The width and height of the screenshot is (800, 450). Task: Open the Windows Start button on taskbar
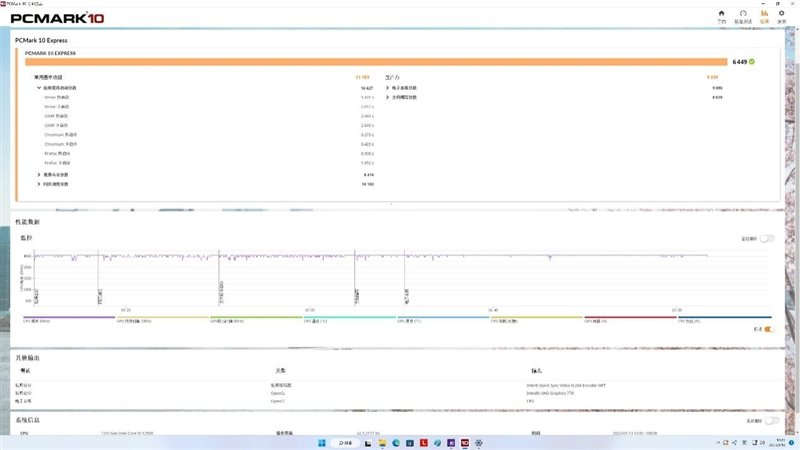322,443
